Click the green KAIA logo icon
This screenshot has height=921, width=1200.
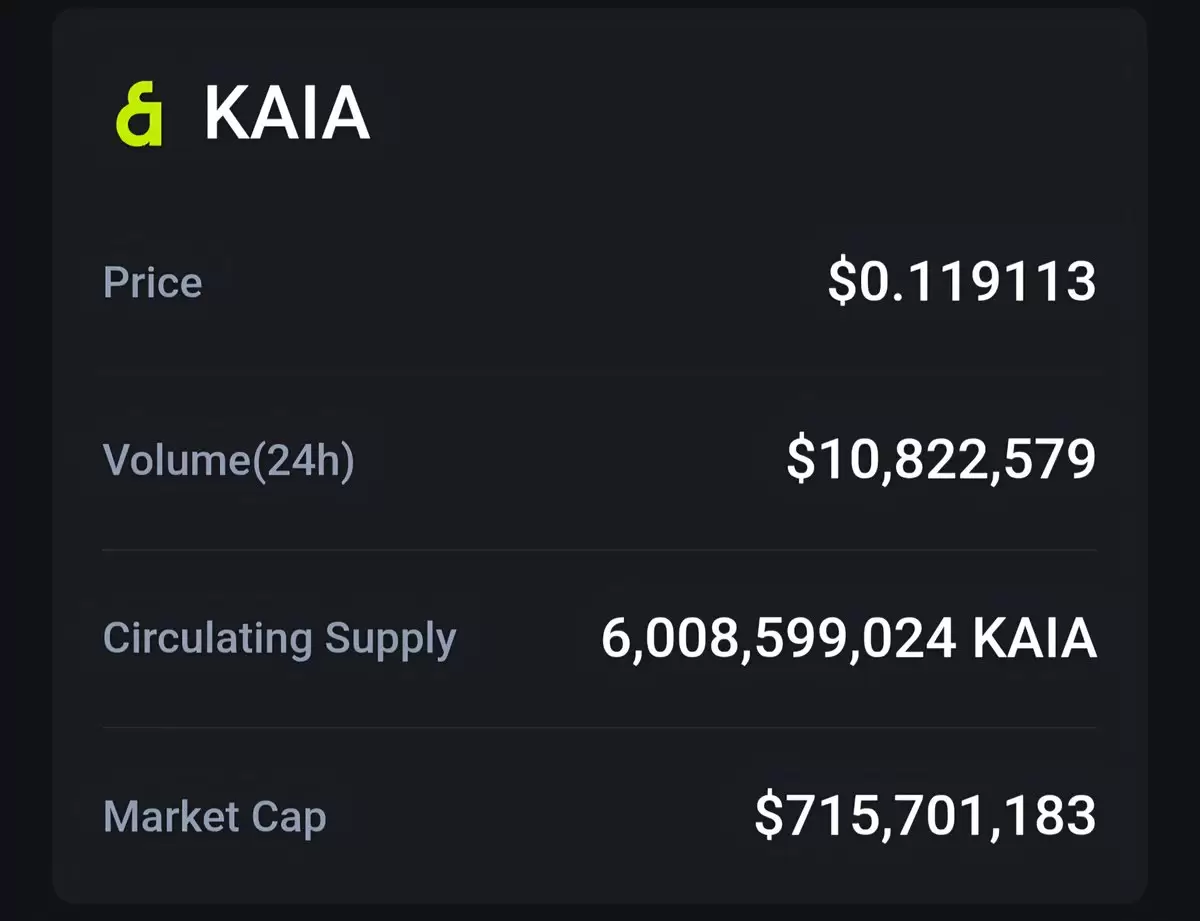(139, 115)
